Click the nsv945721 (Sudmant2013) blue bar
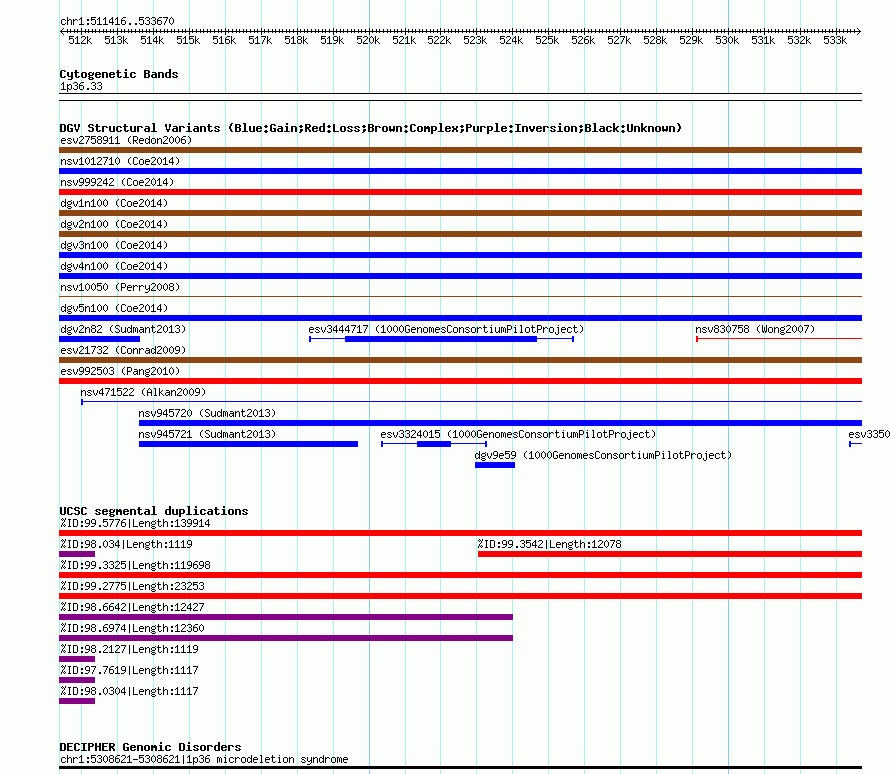 248,444
